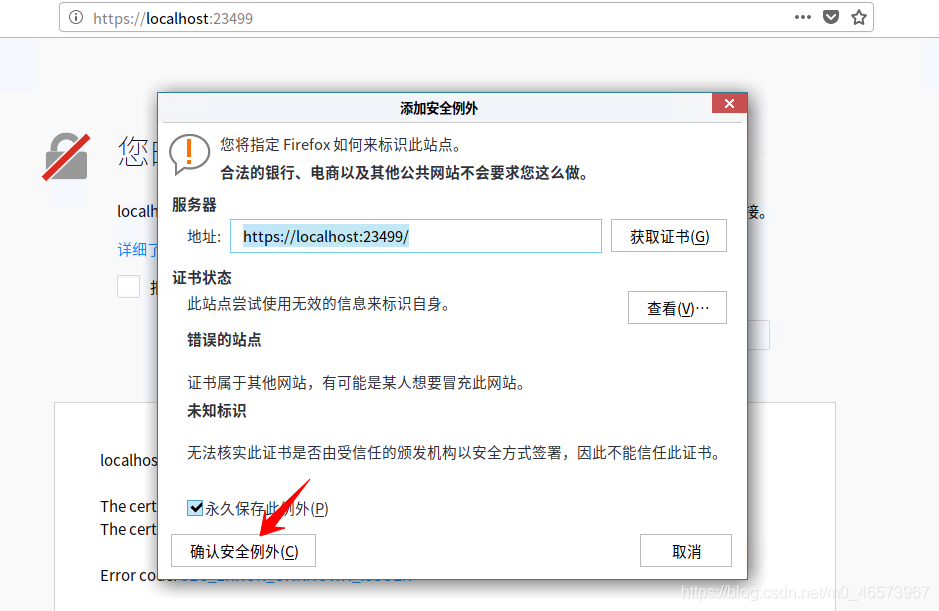The width and height of the screenshot is (939, 611).
Task: Select the 未知标识 heading text
Action: pos(216,411)
